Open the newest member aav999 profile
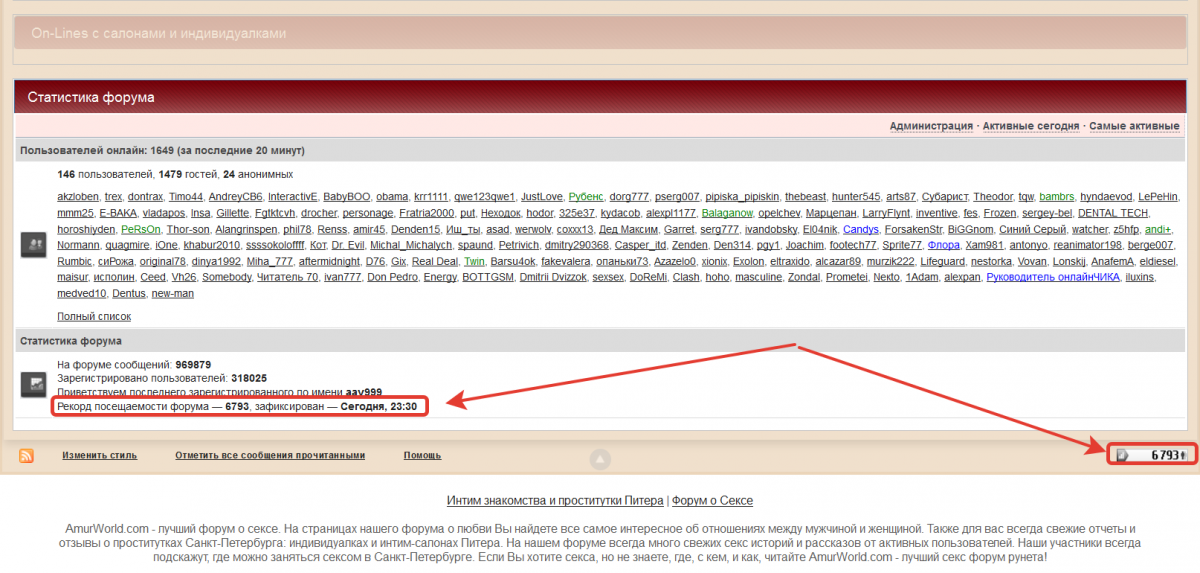1200x573 pixels. click(x=364, y=393)
